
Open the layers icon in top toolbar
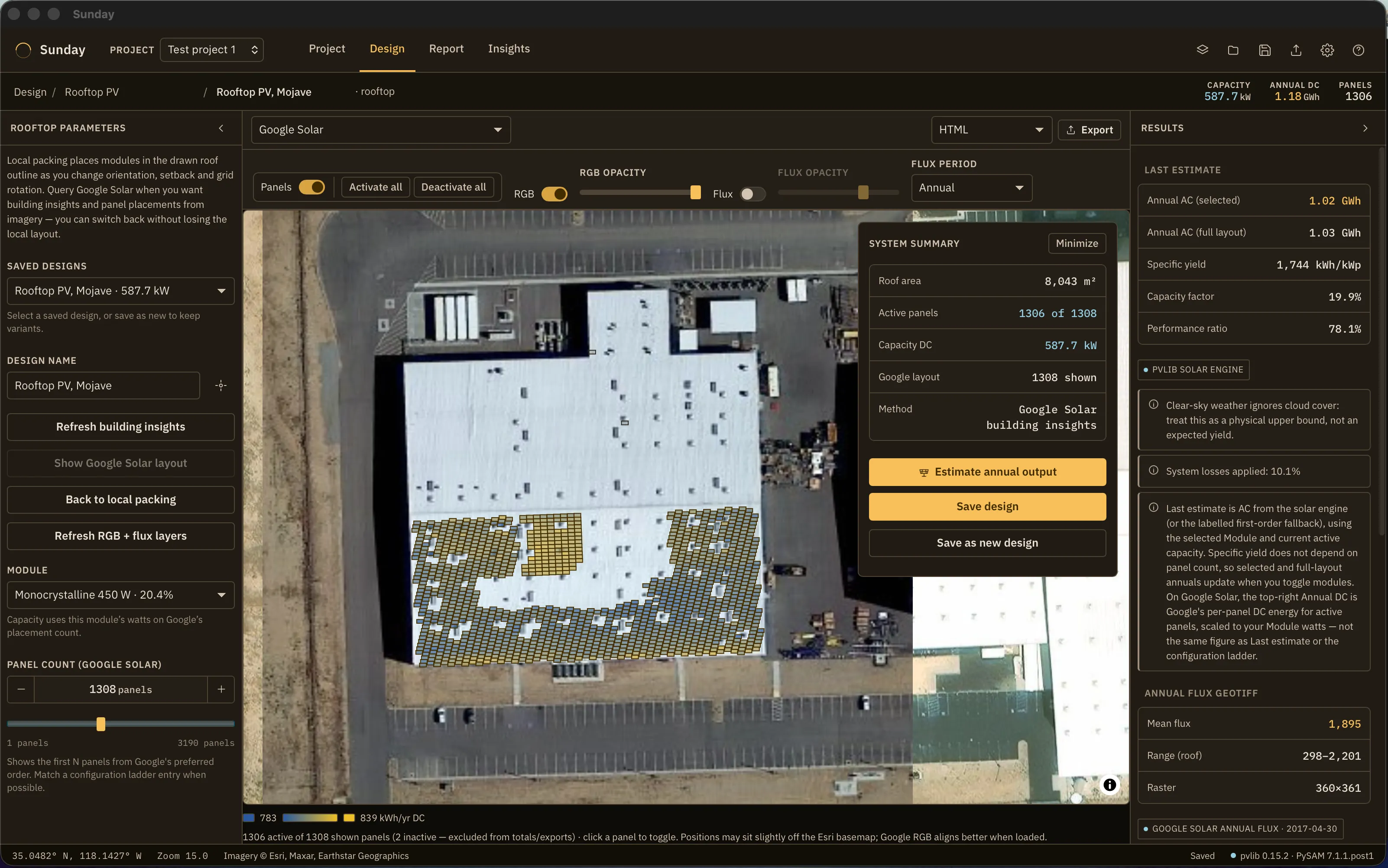(x=1202, y=50)
